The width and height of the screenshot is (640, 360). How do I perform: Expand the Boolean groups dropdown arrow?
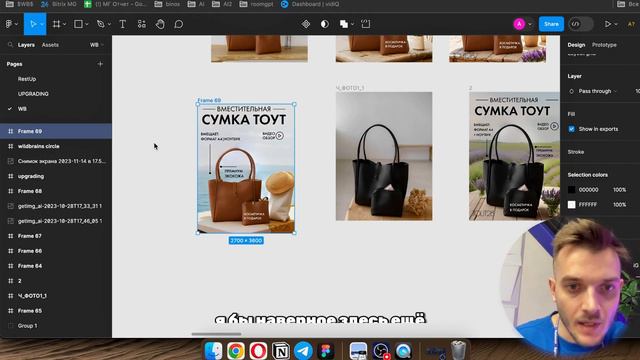352,24
